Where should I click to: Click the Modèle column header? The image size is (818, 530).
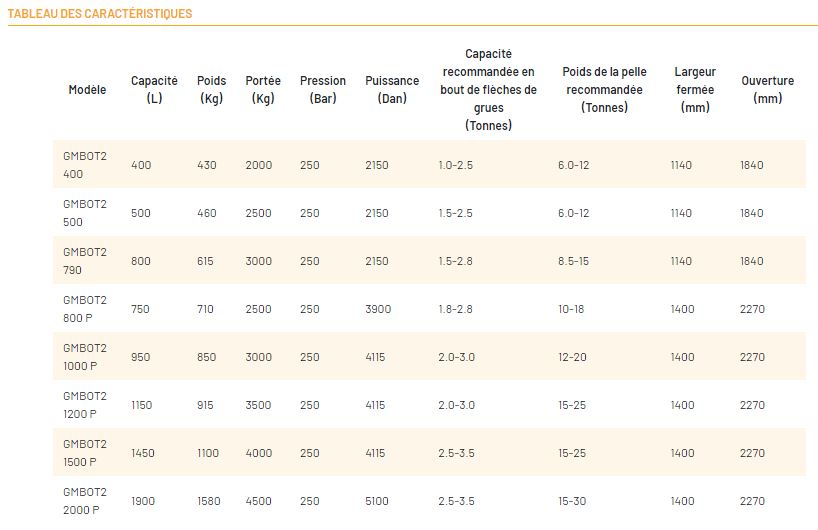[x=87, y=90]
